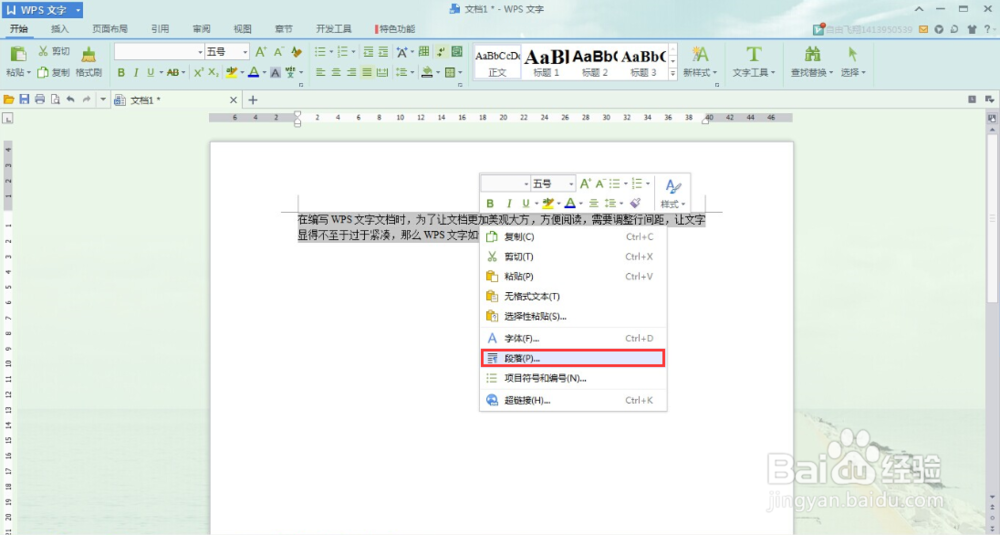Apply superscript using X² ribbon icon
This screenshot has width=1000, height=535.
198,73
